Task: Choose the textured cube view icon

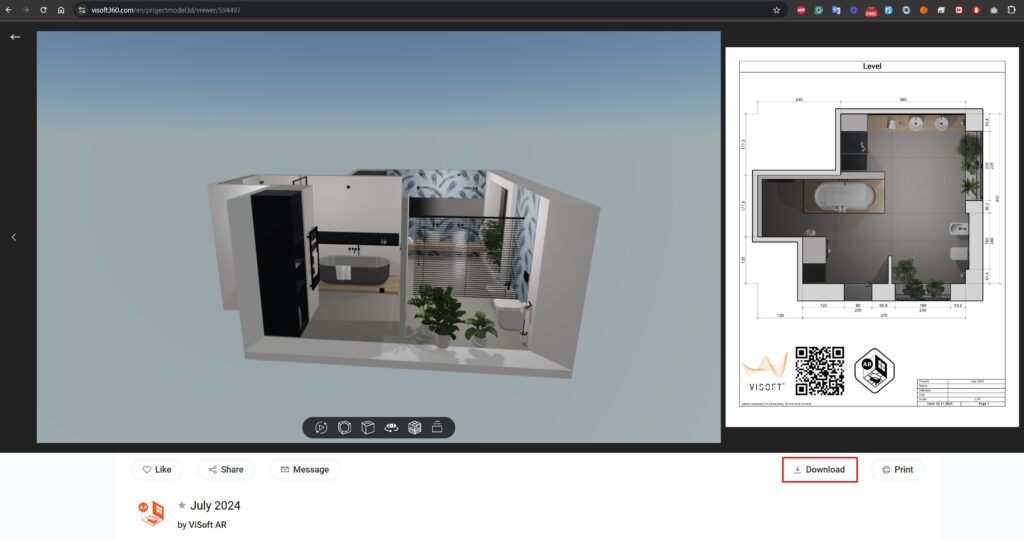Action: coord(414,428)
